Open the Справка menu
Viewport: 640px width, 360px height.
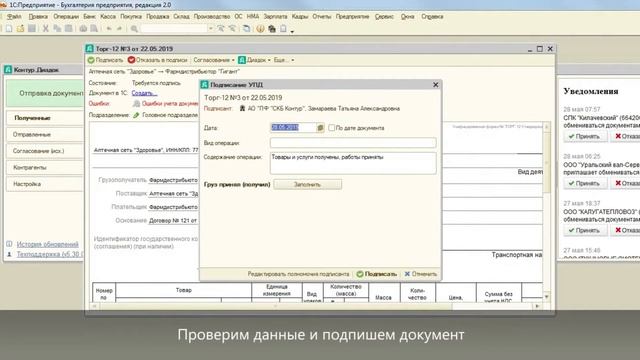(x=432, y=17)
